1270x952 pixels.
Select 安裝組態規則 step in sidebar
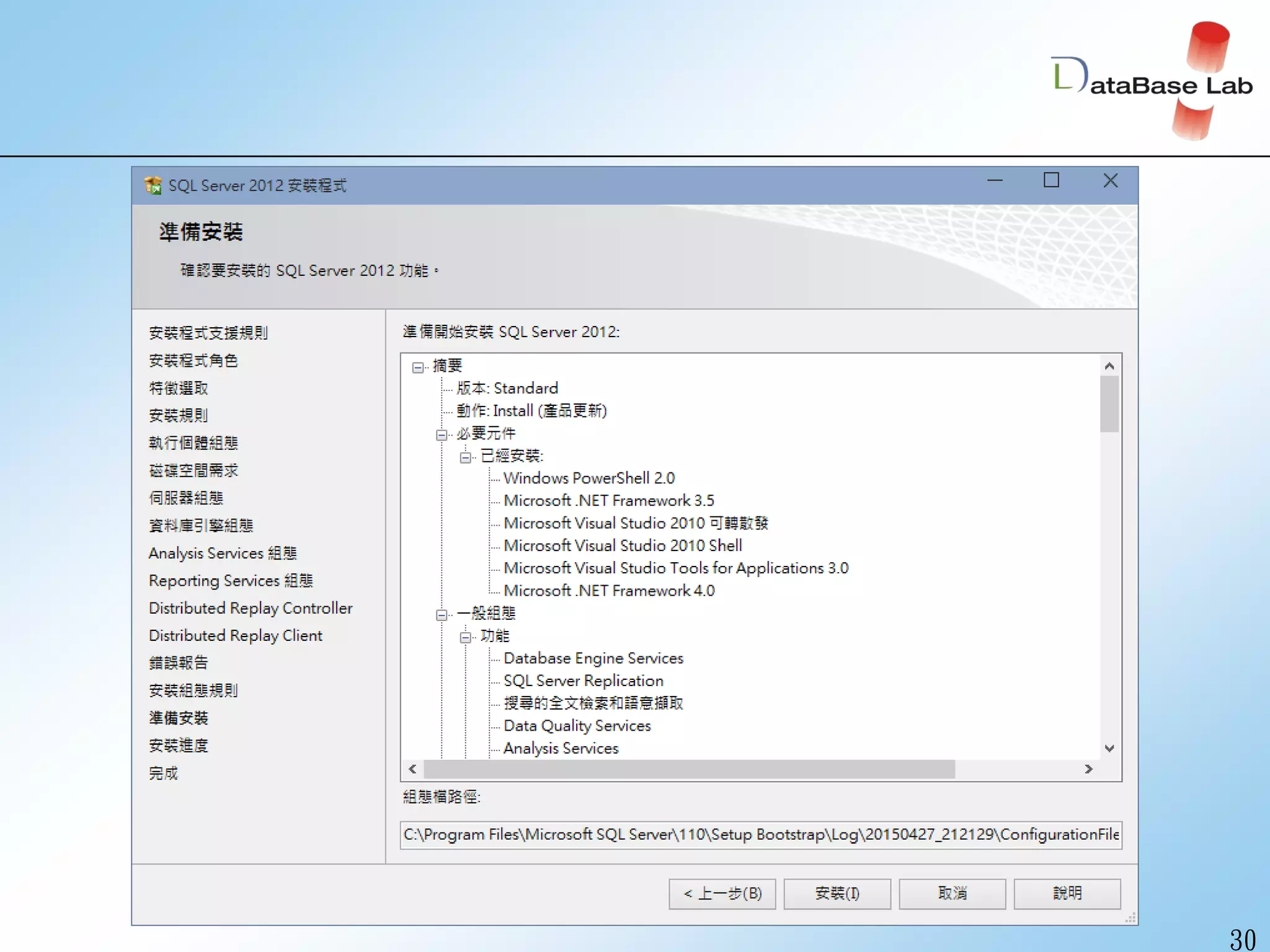click(x=193, y=690)
